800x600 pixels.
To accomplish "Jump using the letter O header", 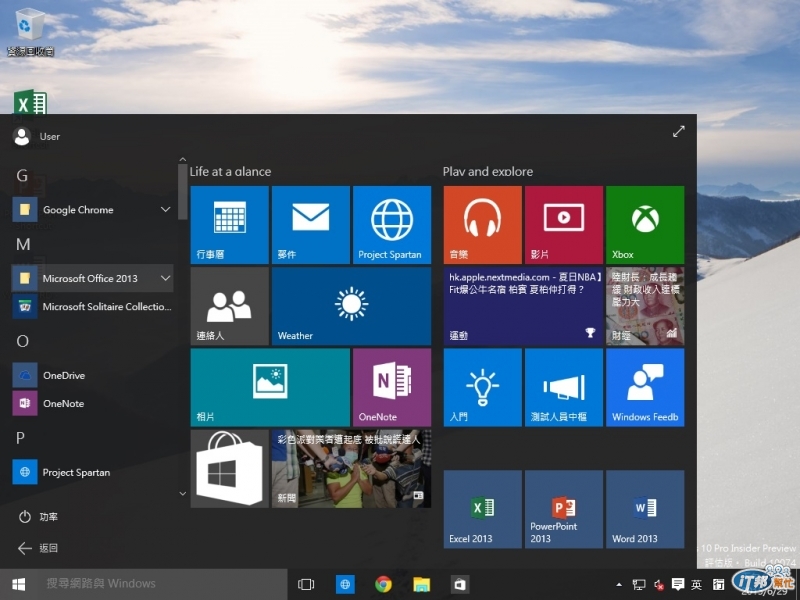I will point(22,341).
